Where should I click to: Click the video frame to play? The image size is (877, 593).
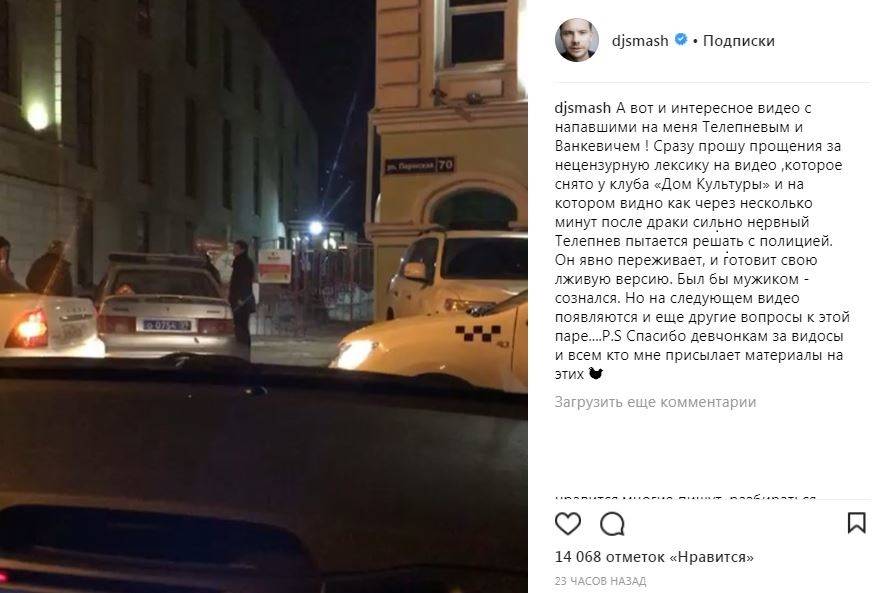coord(263,296)
